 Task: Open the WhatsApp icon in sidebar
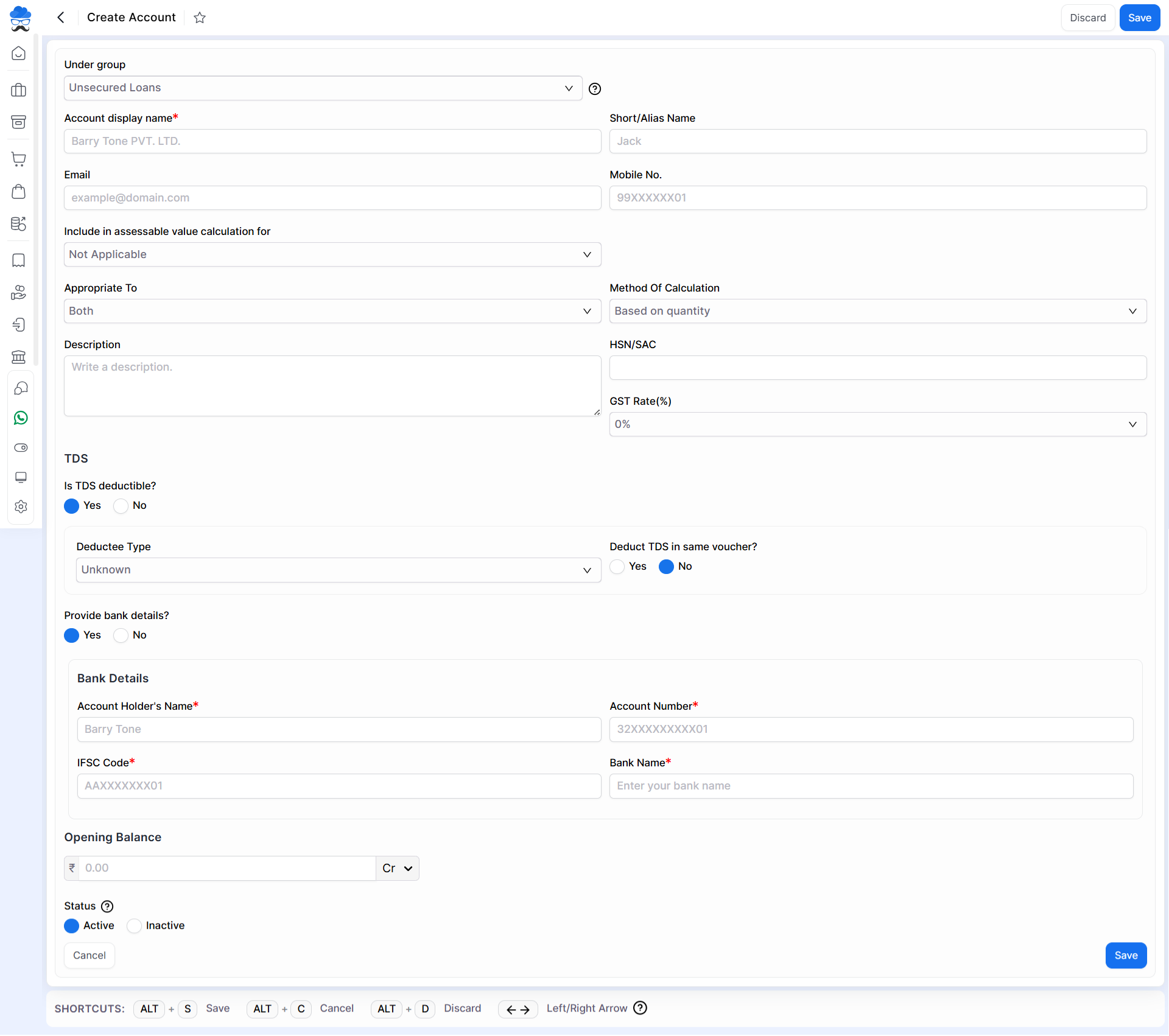(21, 418)
